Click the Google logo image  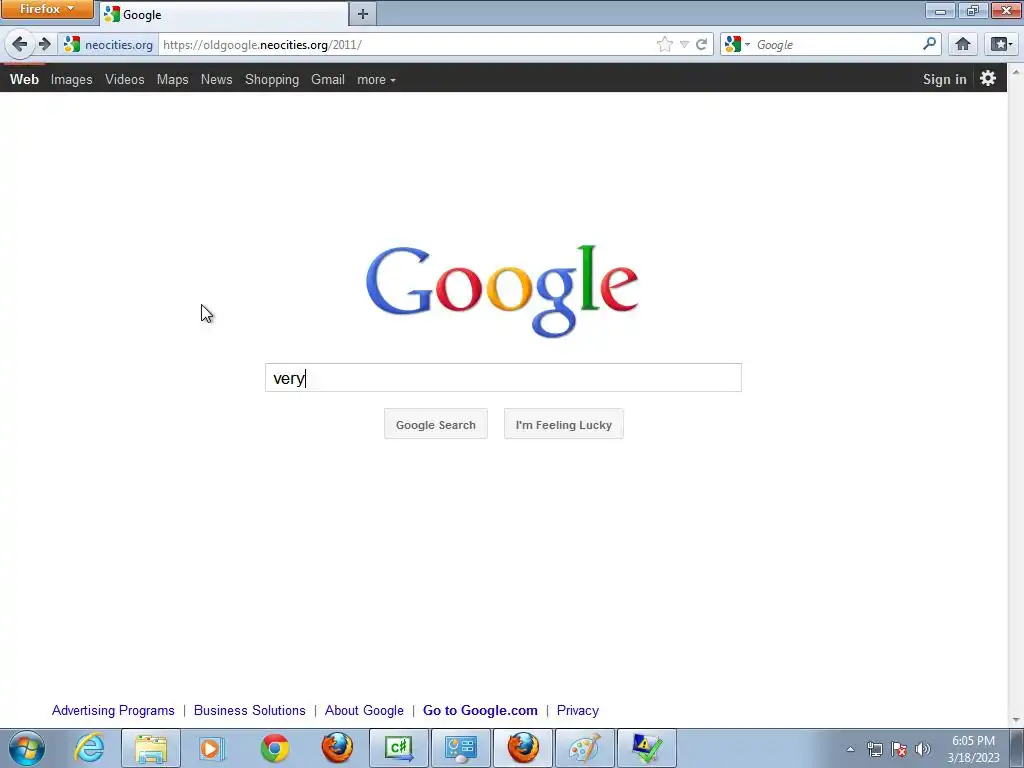pos(502,291)
